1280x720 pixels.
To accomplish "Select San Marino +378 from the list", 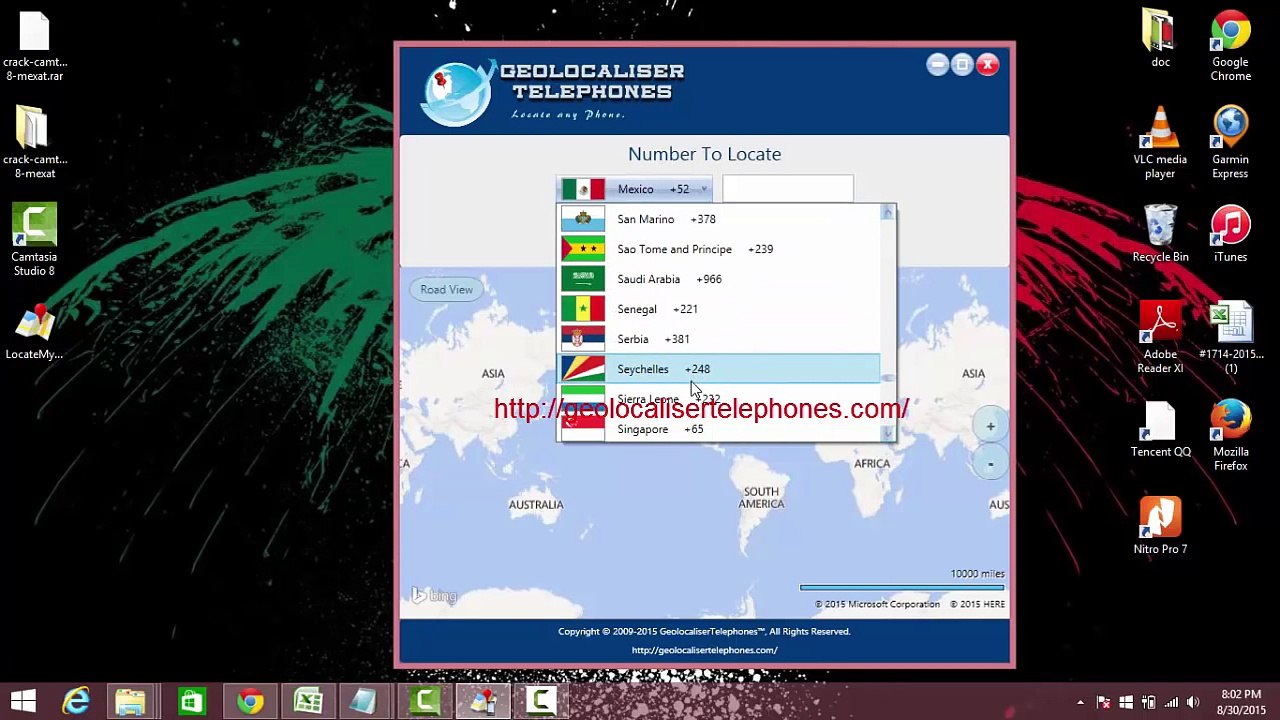I will (x=719, y=219).
